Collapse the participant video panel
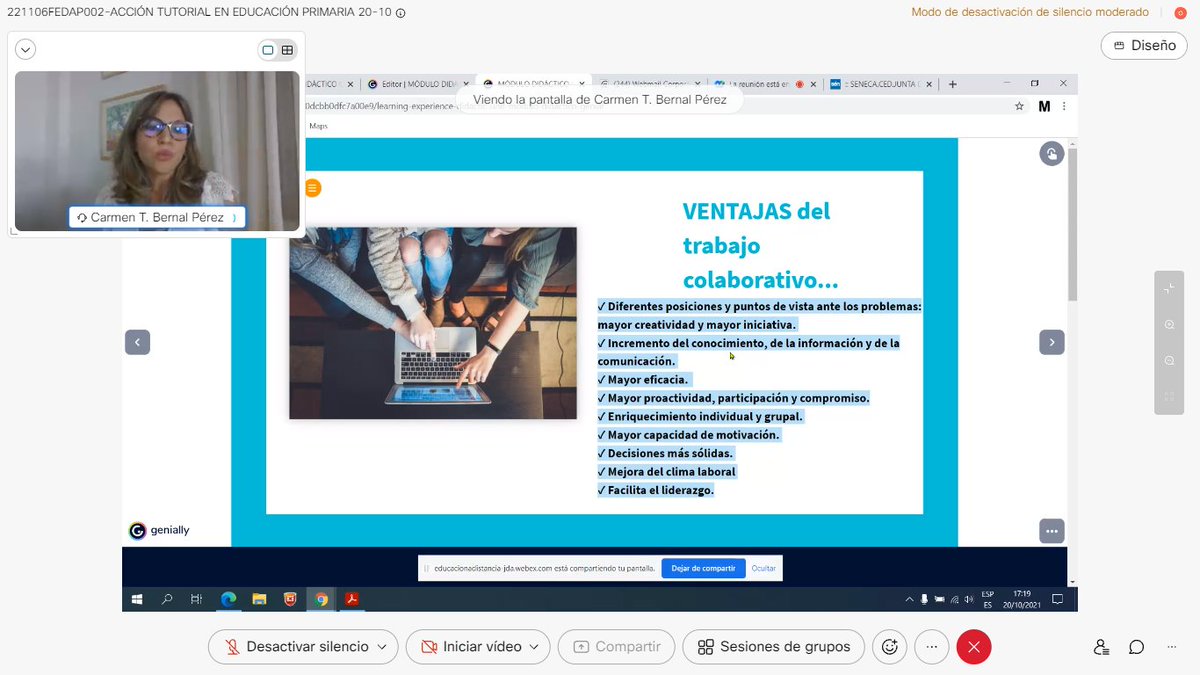The width and height of the screenshot is (1200, 675). (25, 49)
